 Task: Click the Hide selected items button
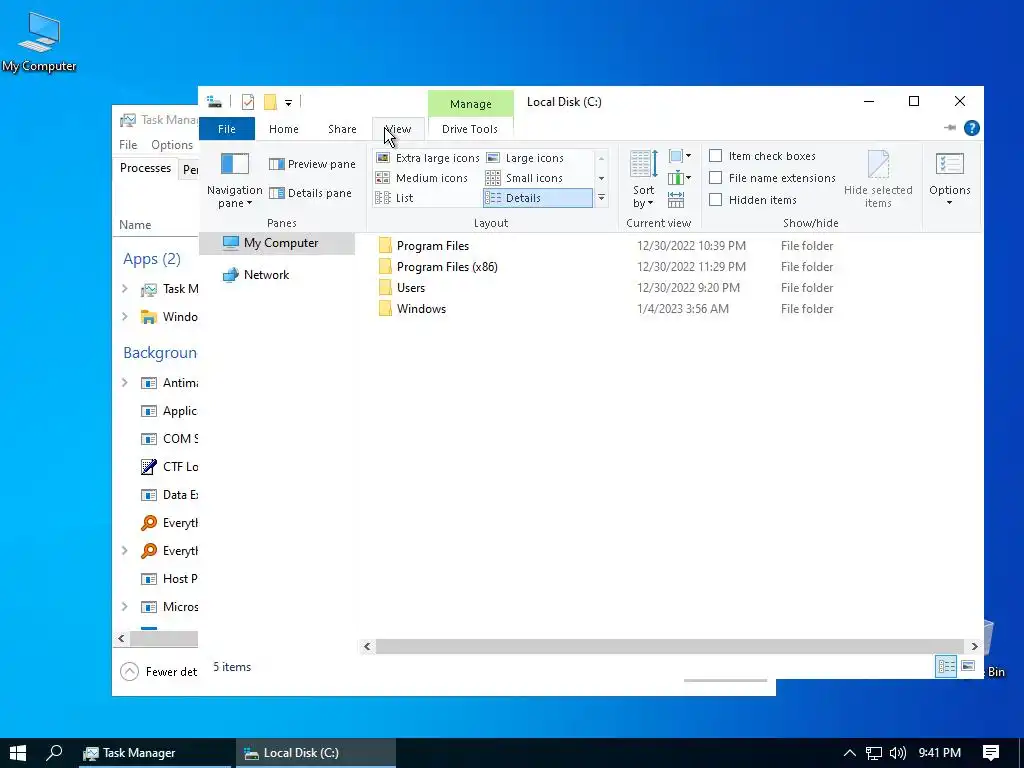click(878, 180)
